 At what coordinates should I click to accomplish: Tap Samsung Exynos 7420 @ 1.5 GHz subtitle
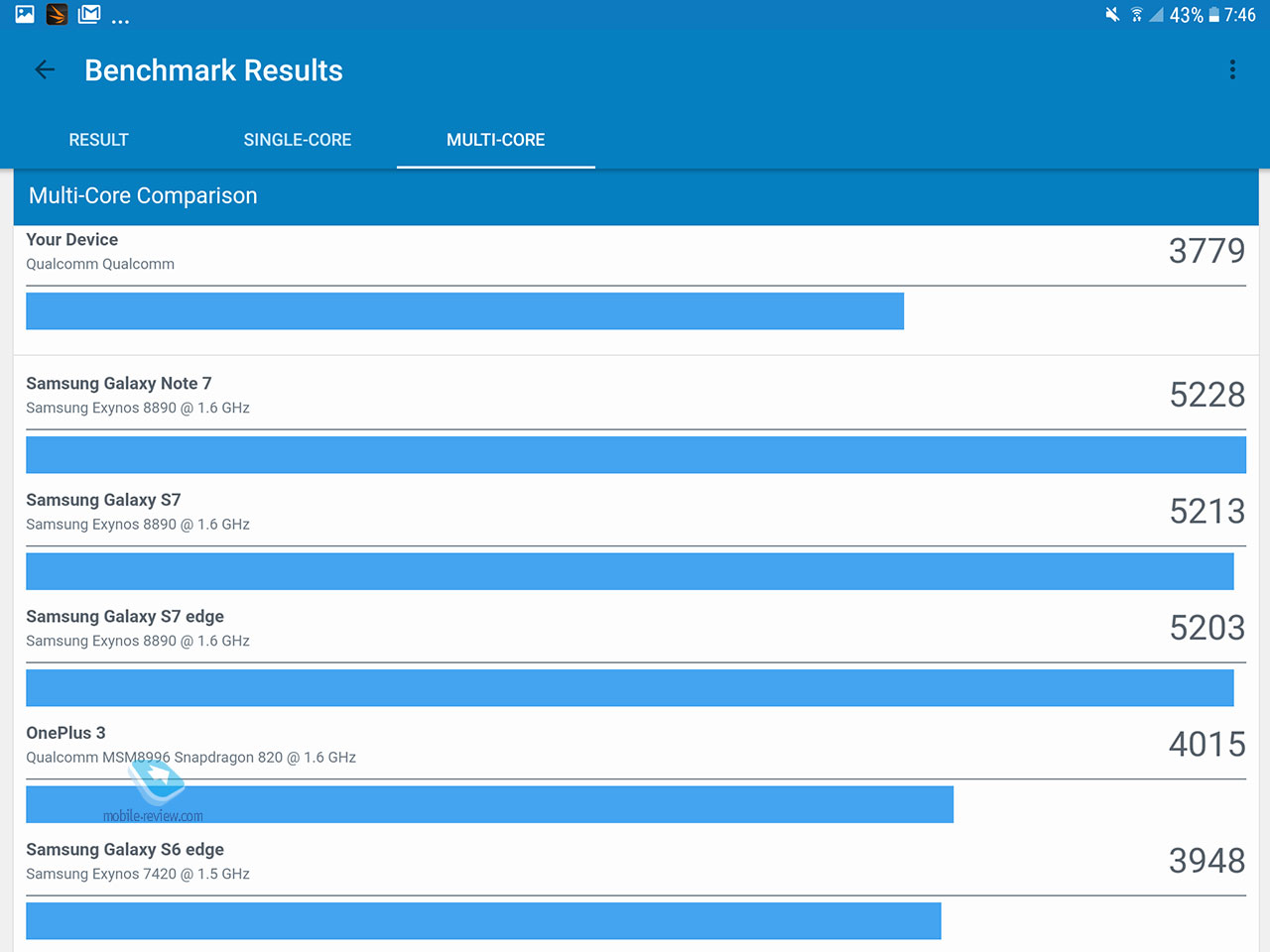138,874
